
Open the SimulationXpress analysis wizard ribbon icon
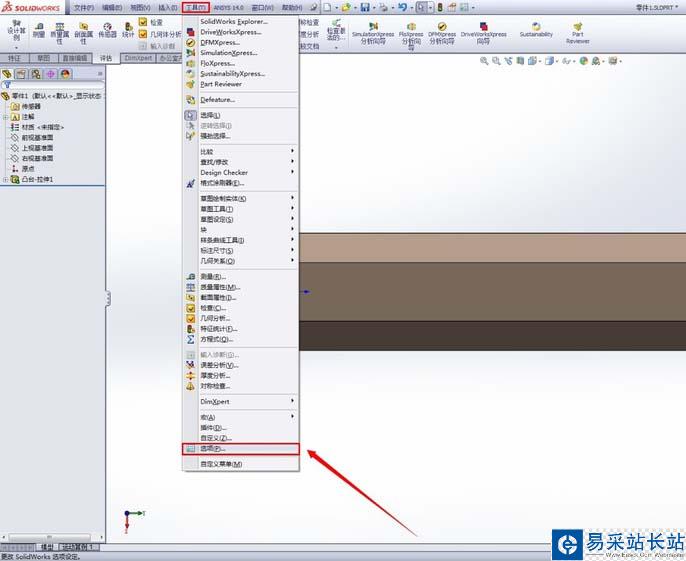pos(373,34)
